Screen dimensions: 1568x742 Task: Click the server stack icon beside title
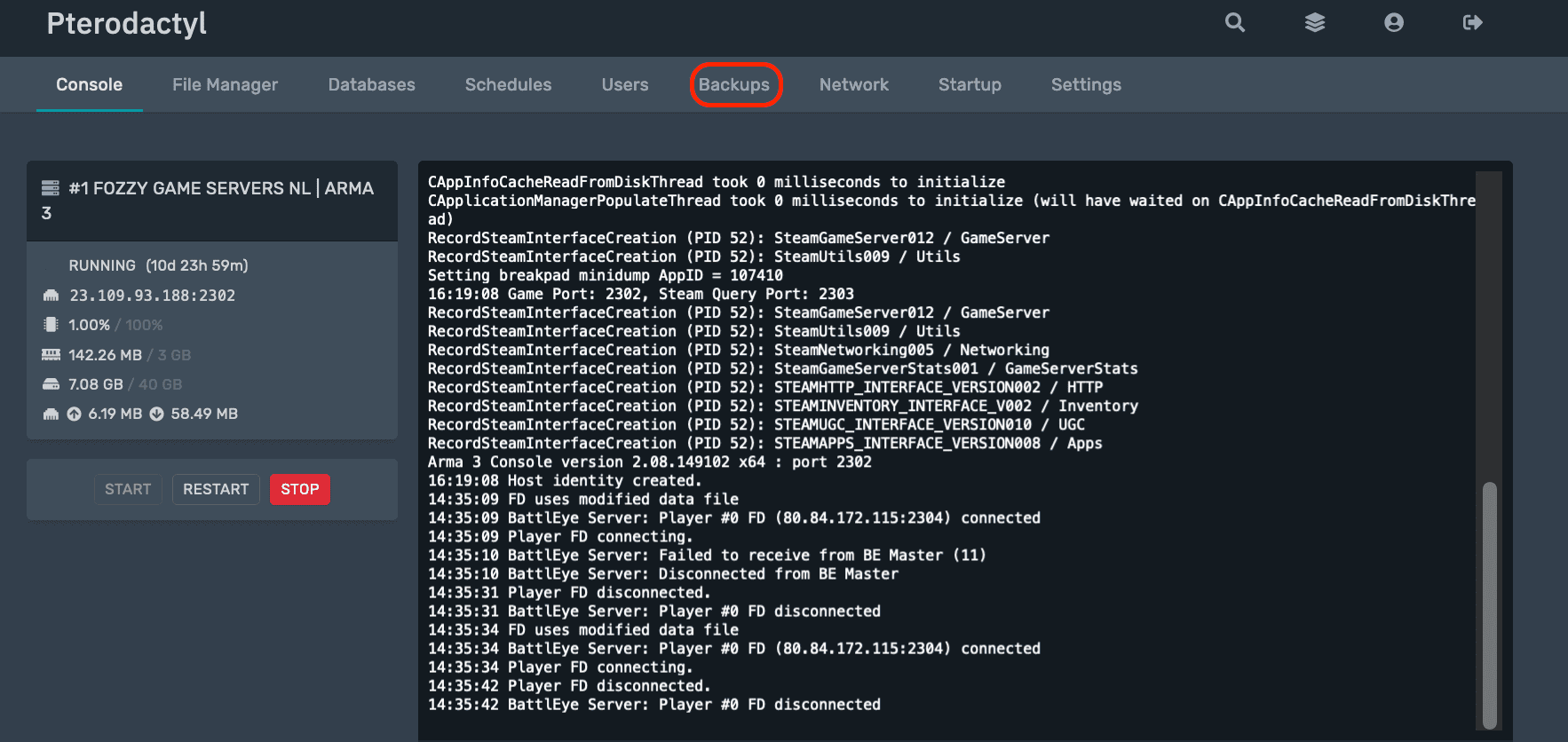pos(51,188)
